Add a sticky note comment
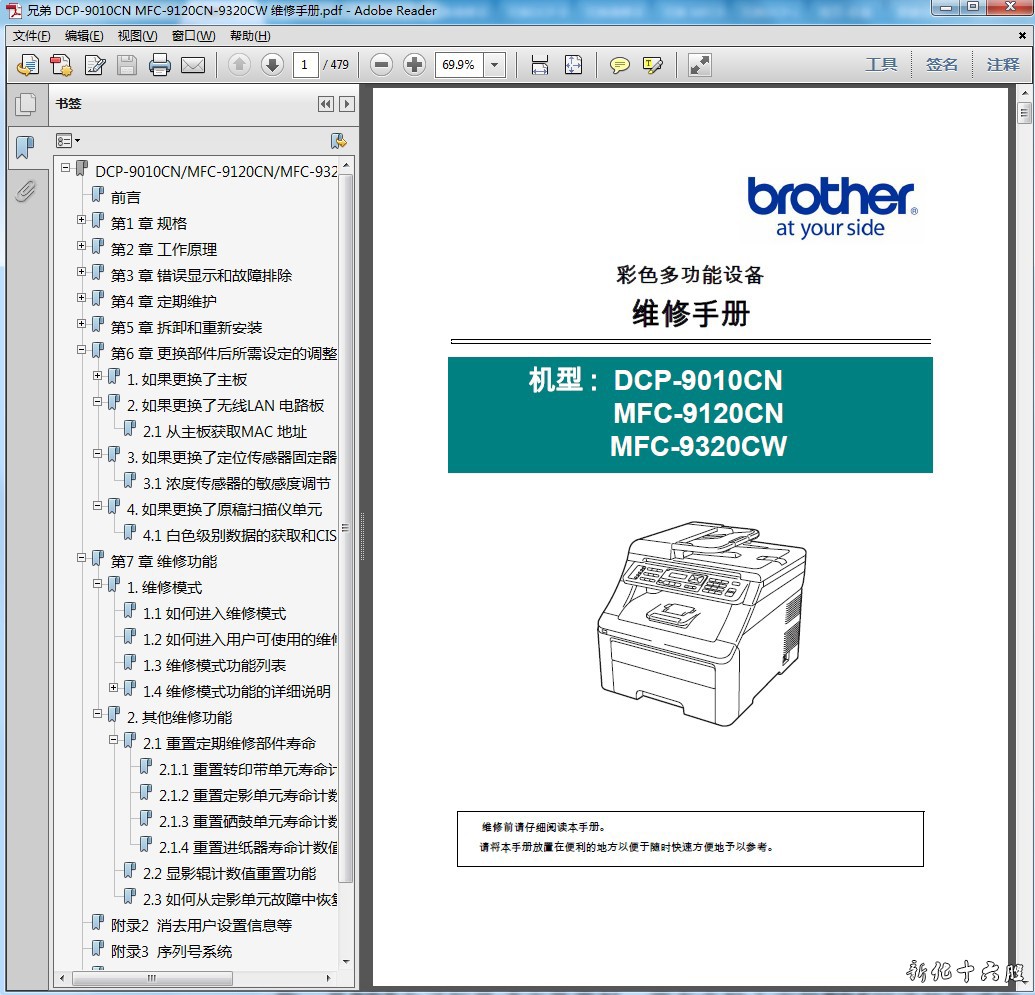The width and height of the screenshot is (1035, 995). 620,65
